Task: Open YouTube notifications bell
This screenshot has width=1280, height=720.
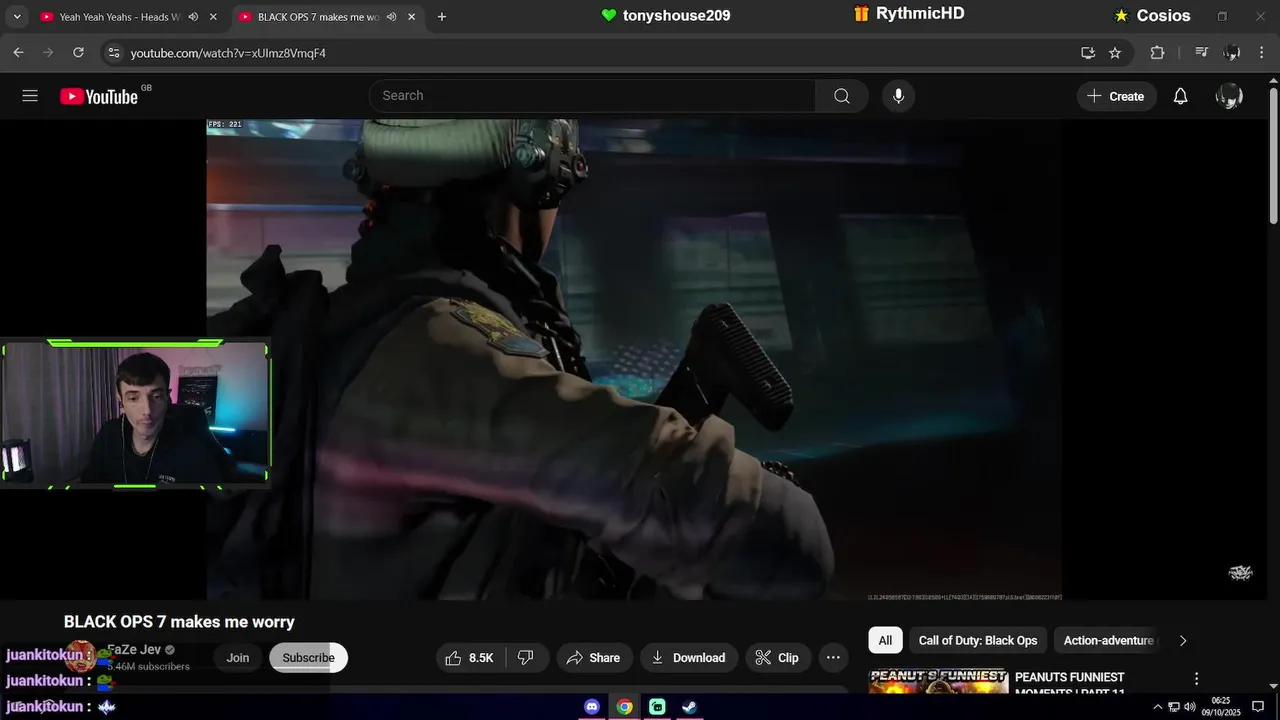Action: 1181,96
